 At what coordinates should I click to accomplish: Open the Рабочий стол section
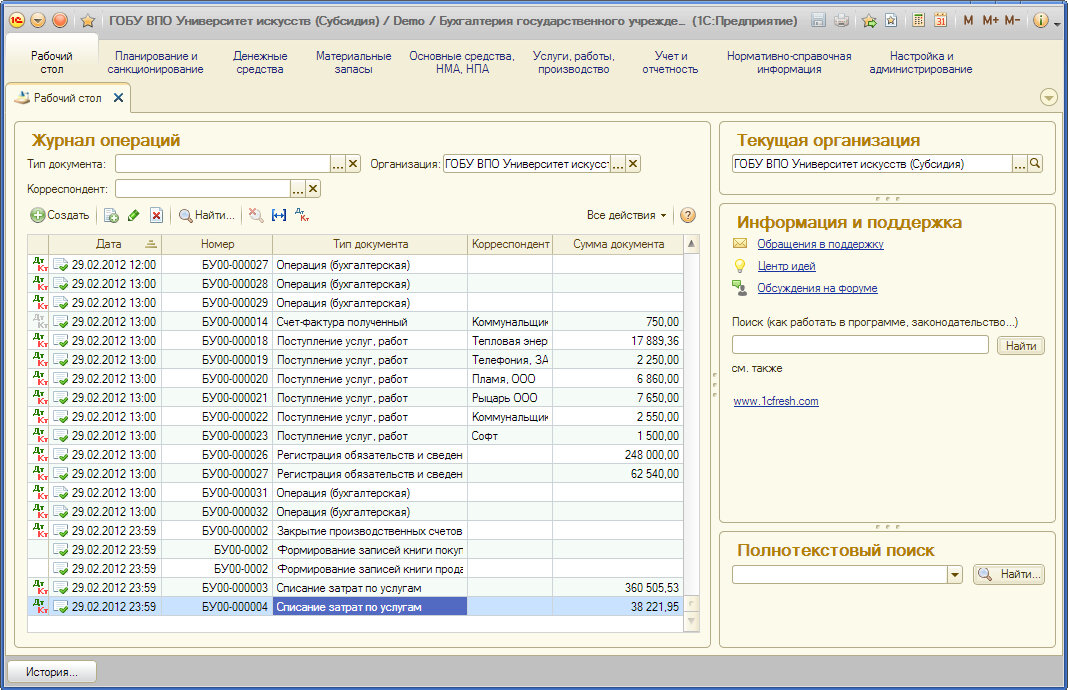[x=52, y=62]
